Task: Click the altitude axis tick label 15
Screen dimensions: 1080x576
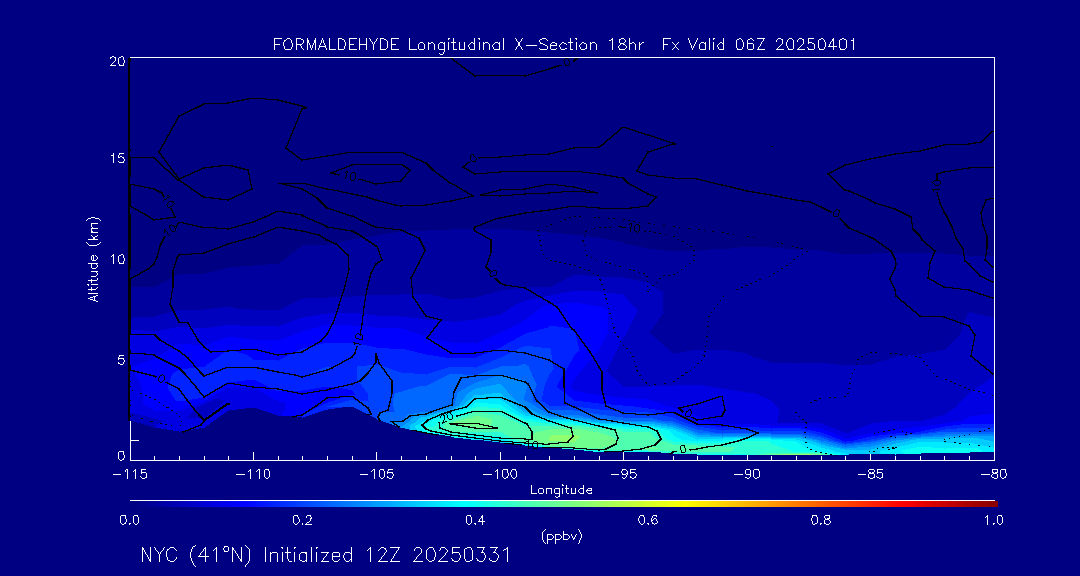Action: tap(116, 158)
